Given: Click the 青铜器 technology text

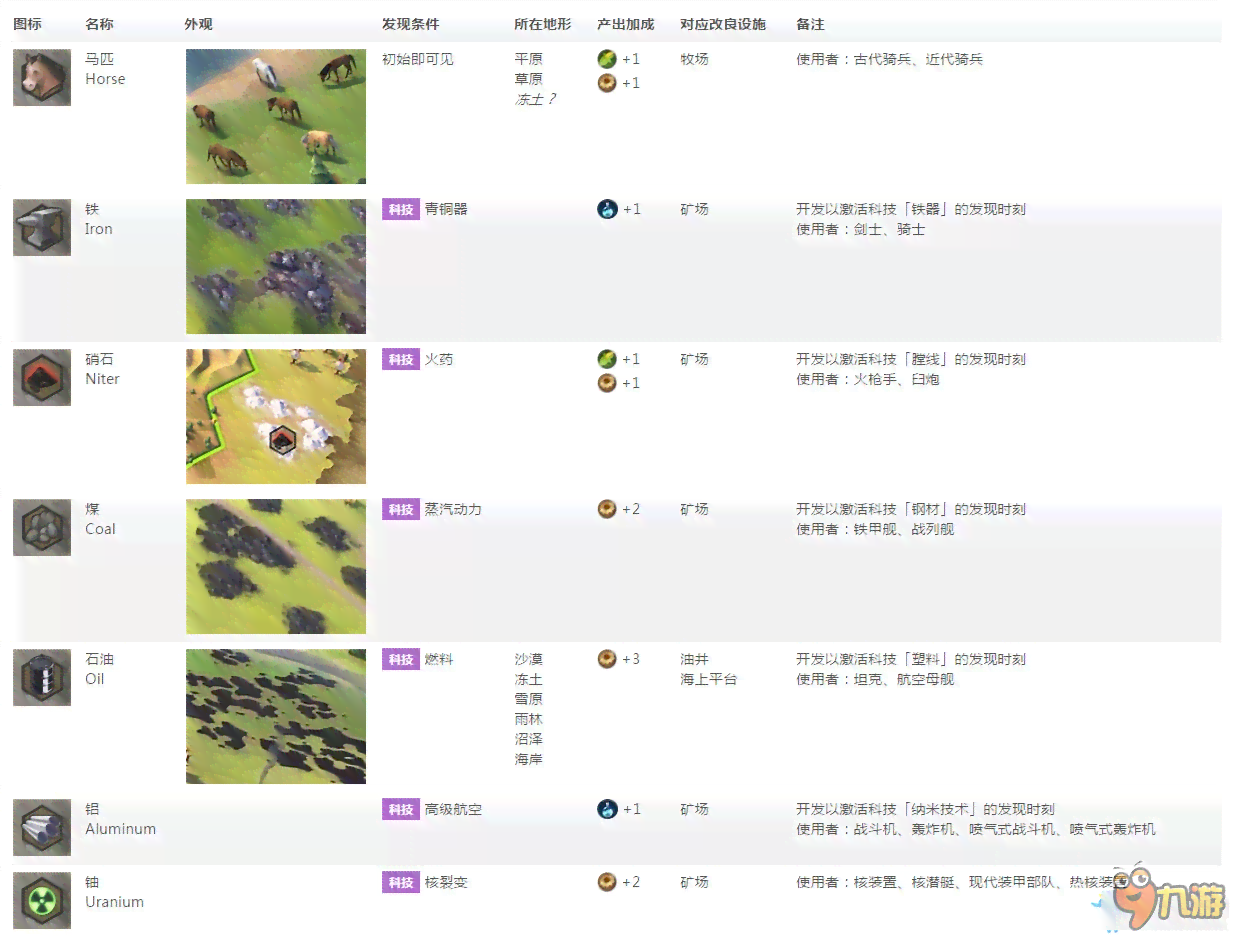Looking at the screenshot, I should click(x=446, y=209).
